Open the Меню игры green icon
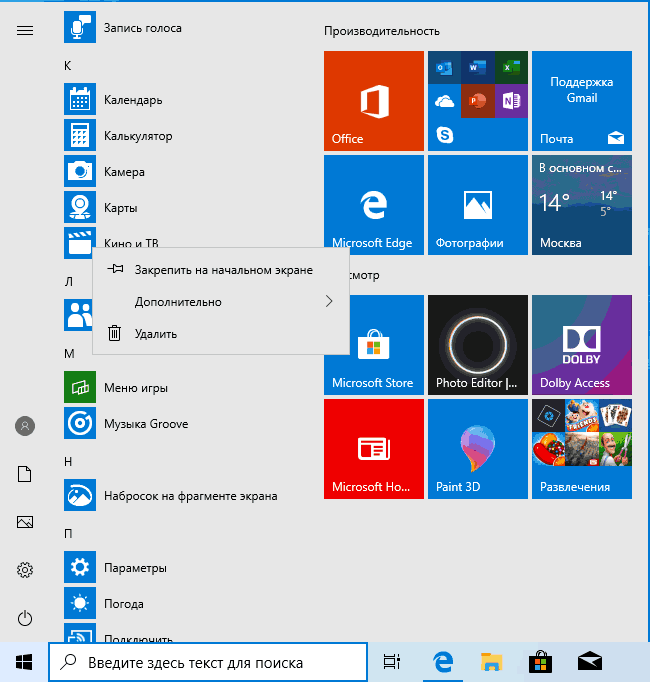Image resolution: width=650 pixels, height=682 pixels. (80, 387)
